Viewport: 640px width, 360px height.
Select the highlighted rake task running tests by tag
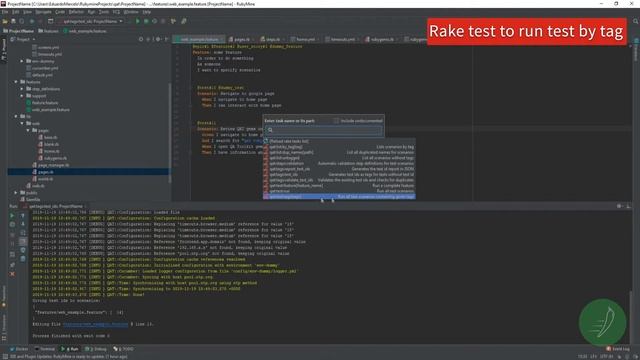pos(339,197)
